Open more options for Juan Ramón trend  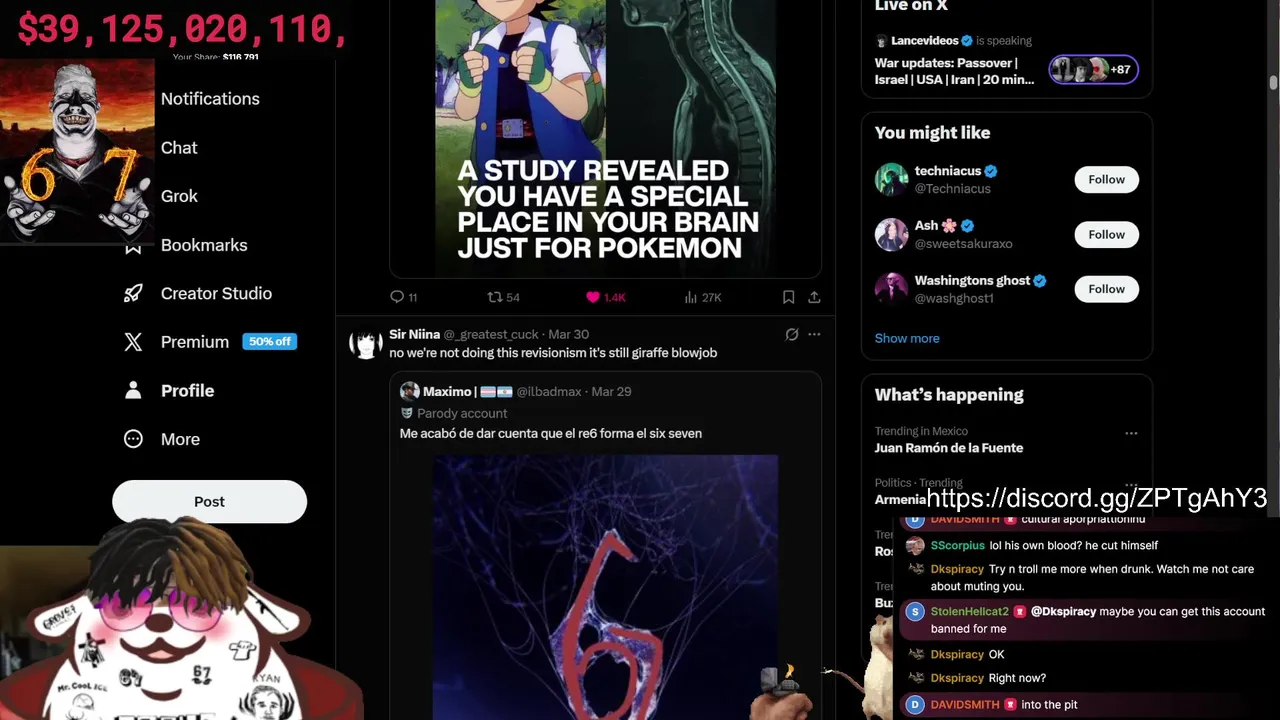(x=1131, y=433)
